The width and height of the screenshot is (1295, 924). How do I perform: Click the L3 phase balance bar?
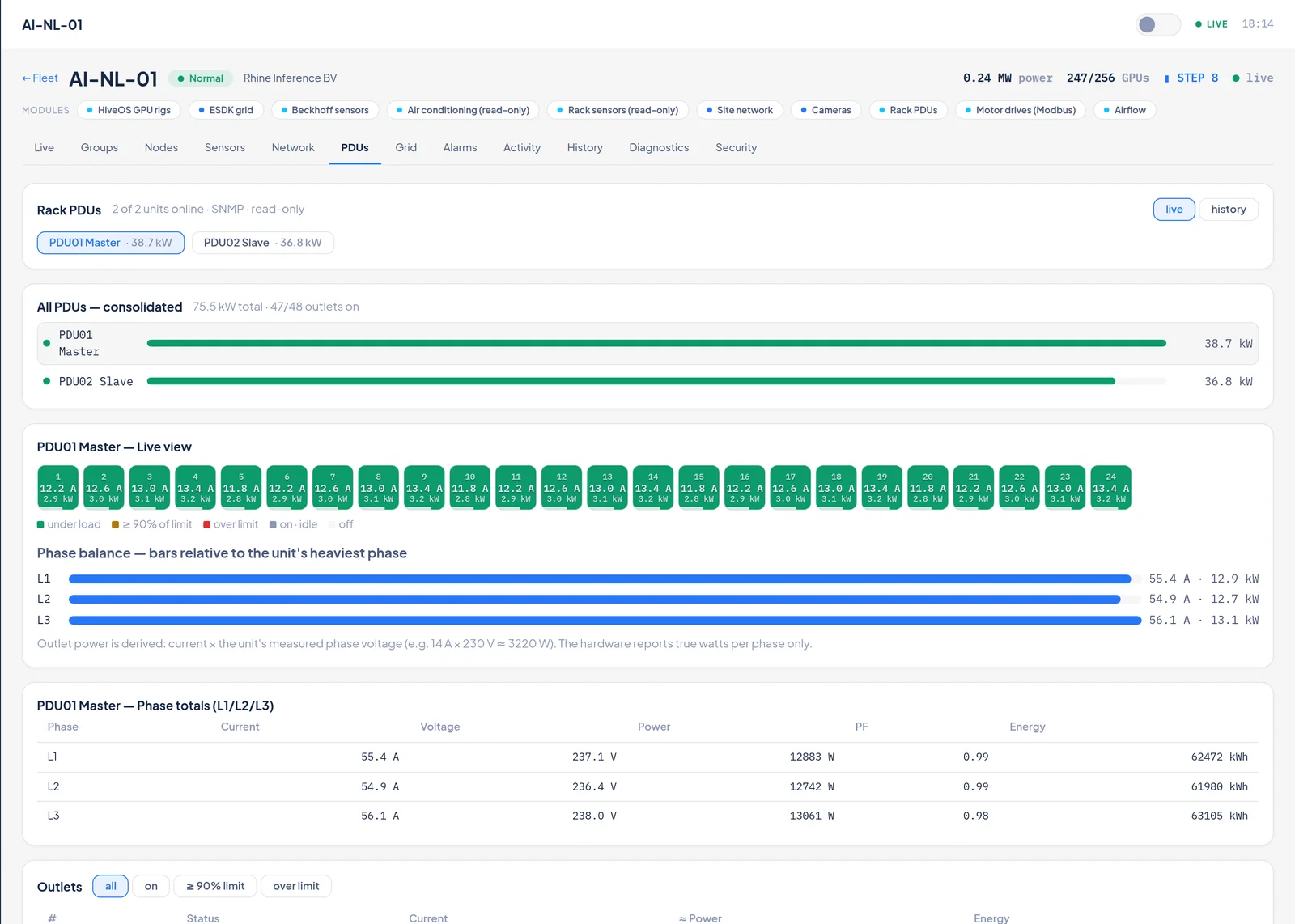click(605, 621)
